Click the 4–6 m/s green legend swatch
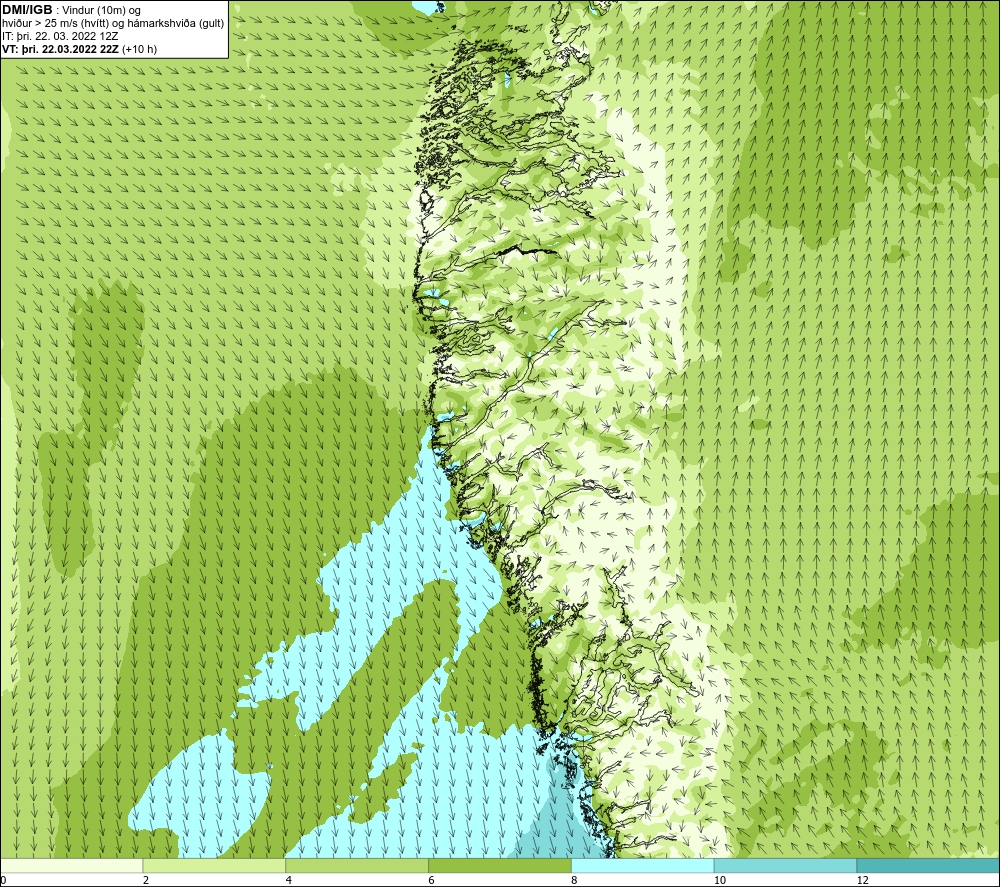 point(357,866)
